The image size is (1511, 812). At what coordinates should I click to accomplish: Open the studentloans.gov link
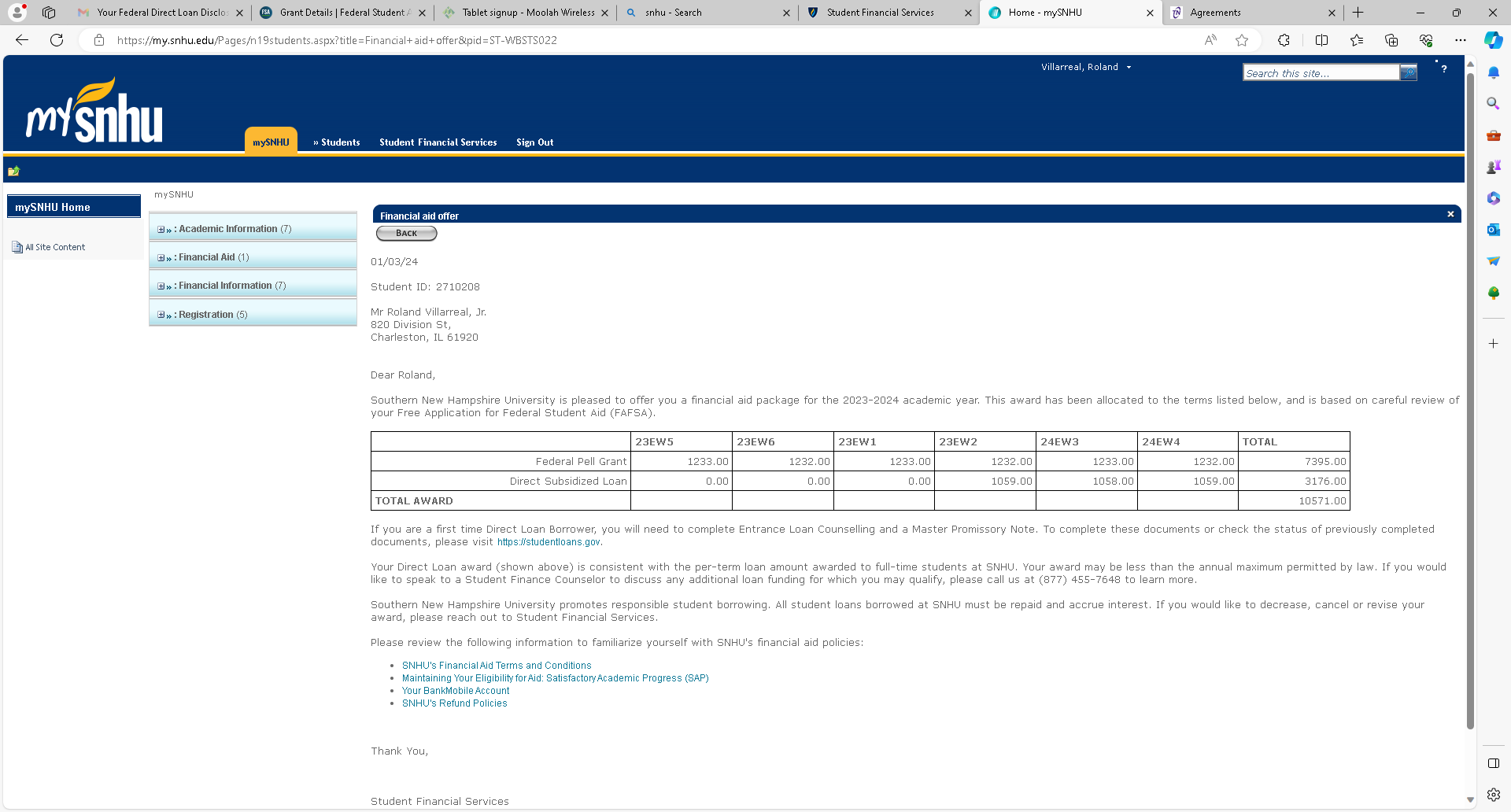coord(549,542)
